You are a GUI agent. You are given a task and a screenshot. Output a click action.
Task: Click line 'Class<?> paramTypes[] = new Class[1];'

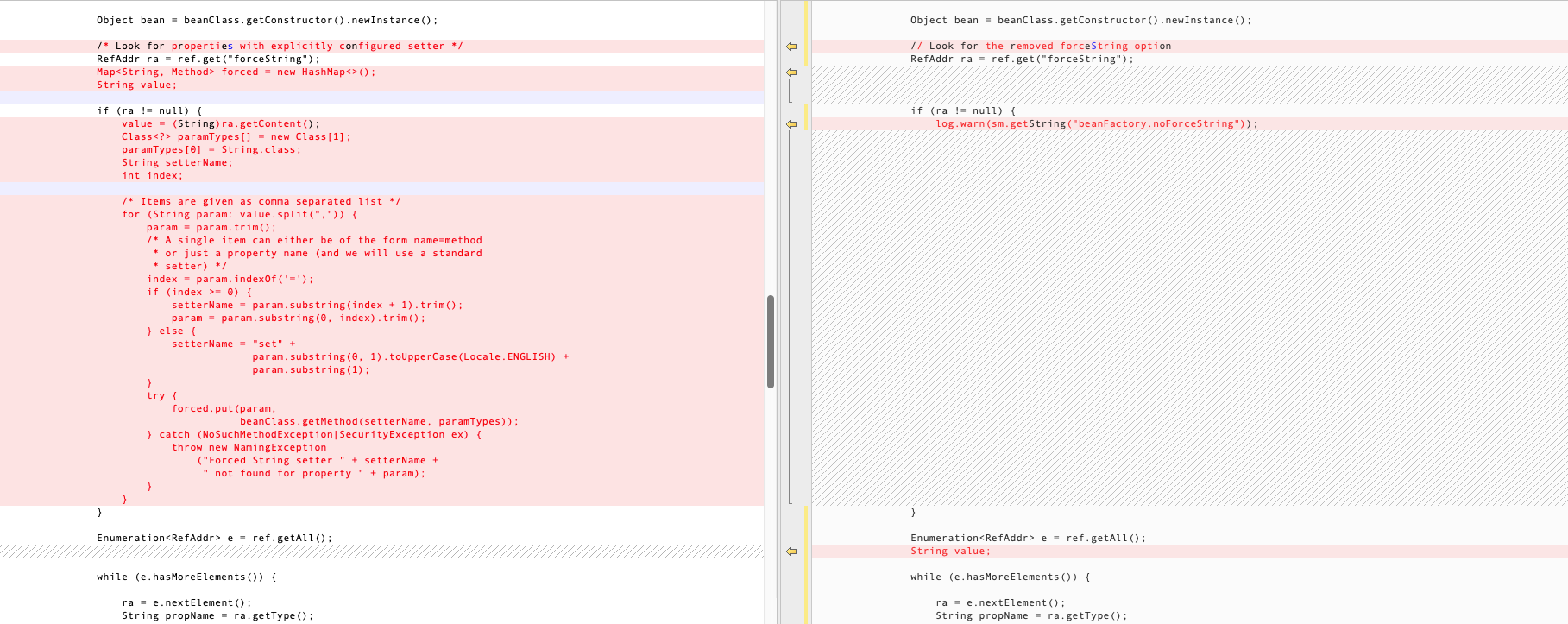pos(236,137)
